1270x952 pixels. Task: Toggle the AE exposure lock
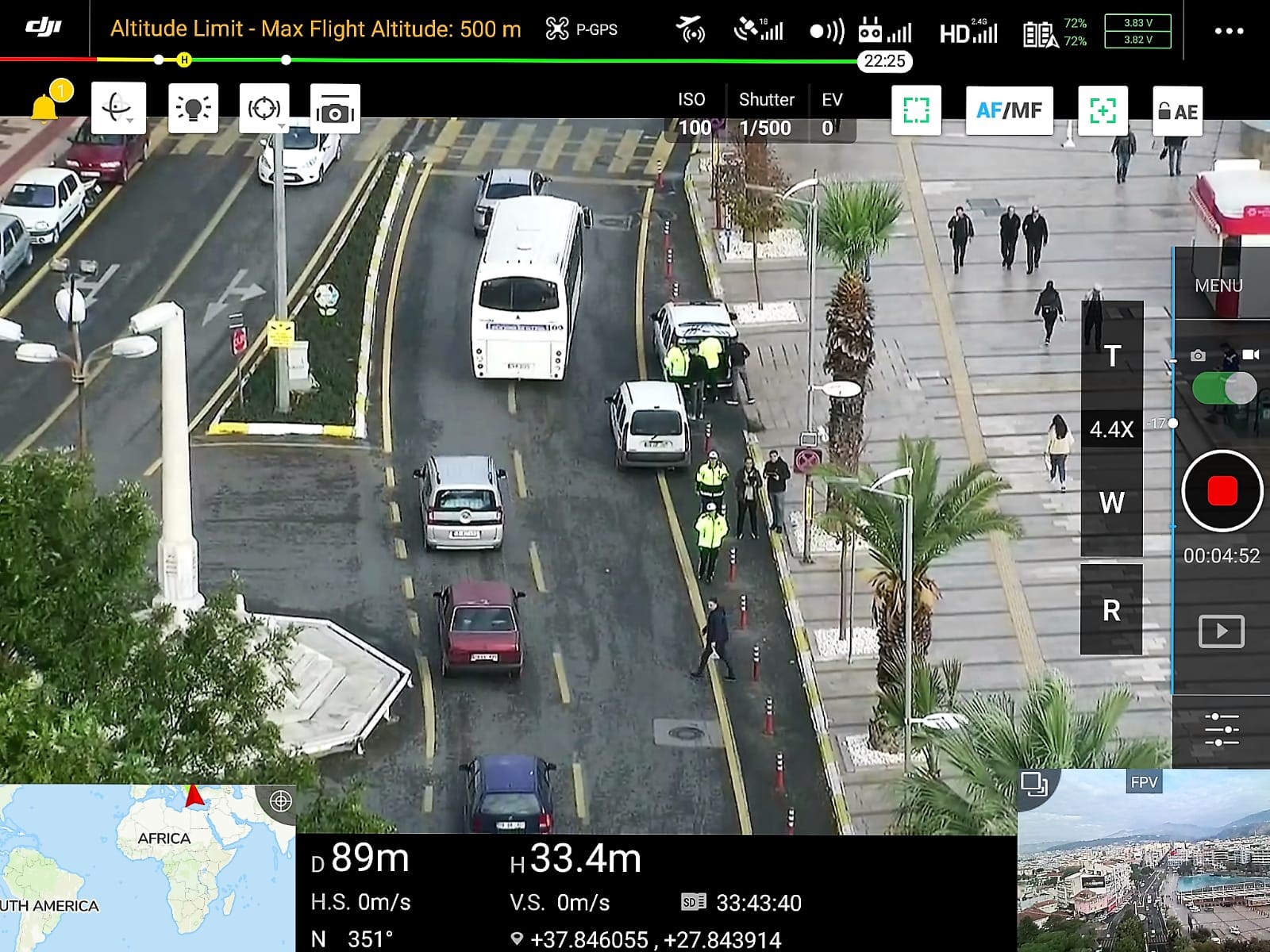click(x=1177, y=111)
